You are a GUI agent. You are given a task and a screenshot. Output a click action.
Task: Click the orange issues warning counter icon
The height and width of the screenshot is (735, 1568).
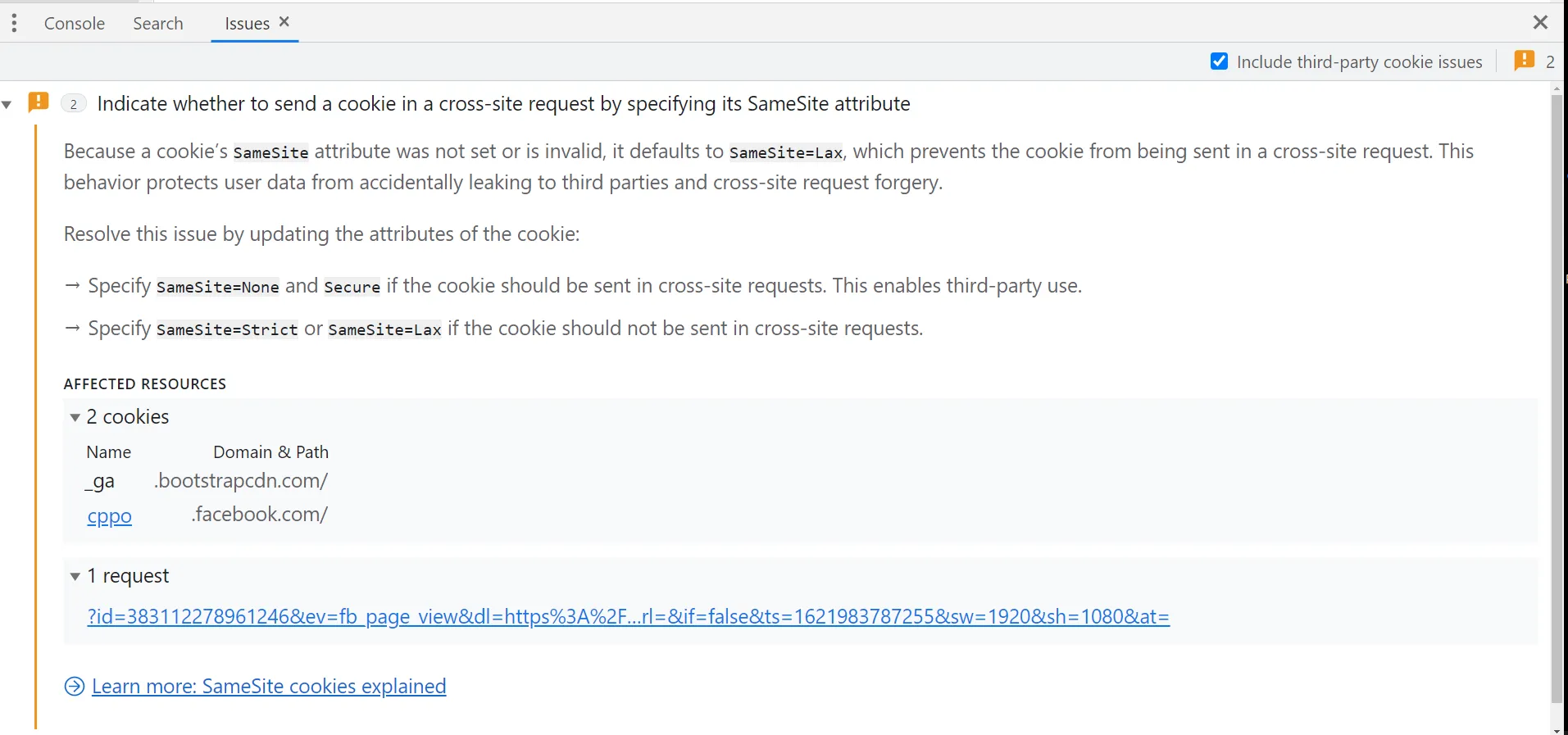pos(1524,61)
